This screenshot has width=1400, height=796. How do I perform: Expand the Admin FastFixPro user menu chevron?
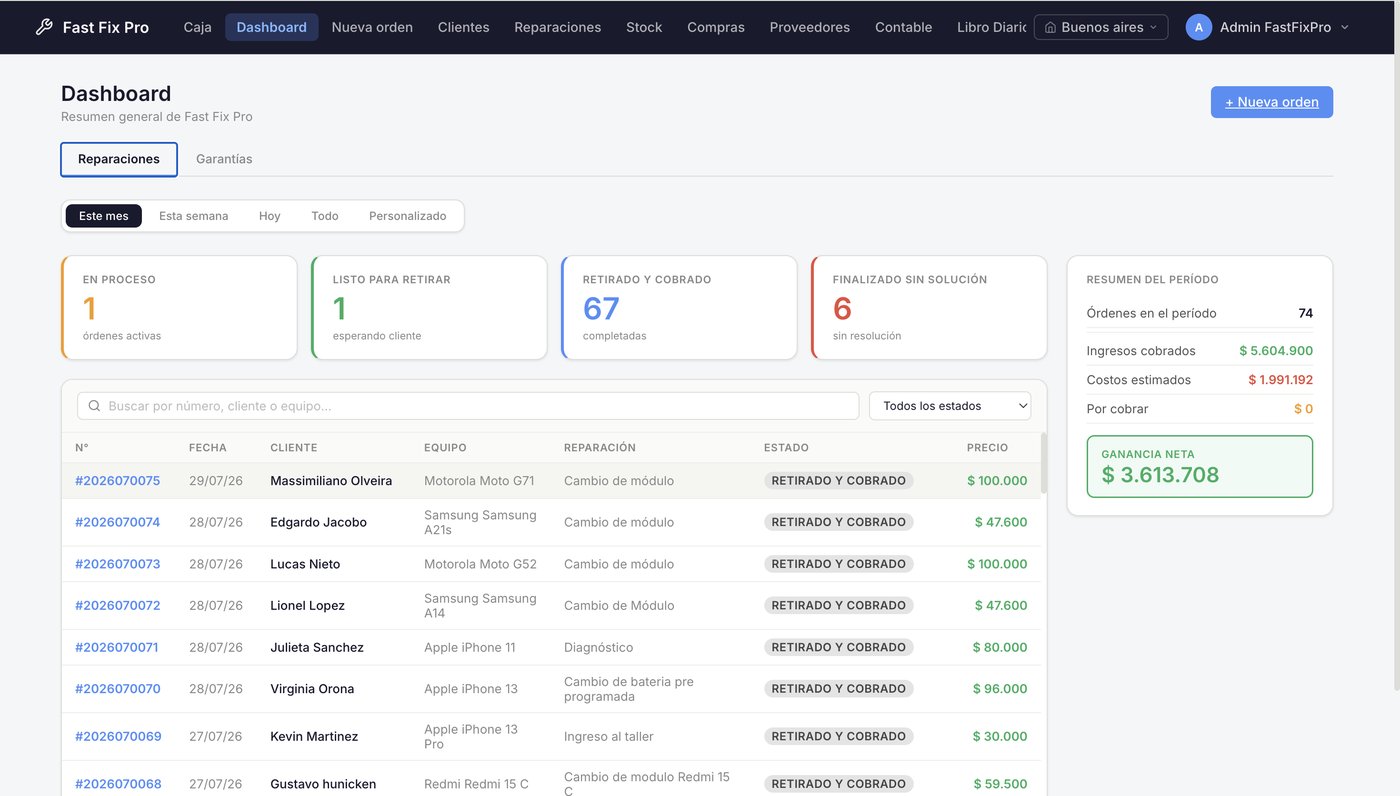(x=1344, y=28)
